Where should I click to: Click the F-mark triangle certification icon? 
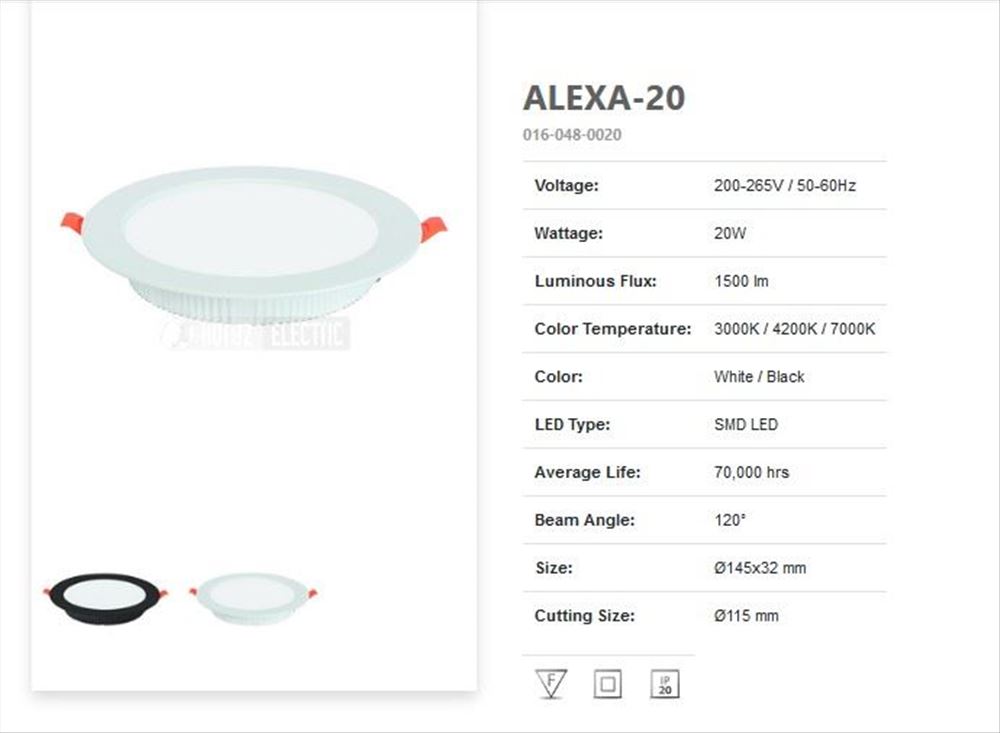[x=551, y=684]
